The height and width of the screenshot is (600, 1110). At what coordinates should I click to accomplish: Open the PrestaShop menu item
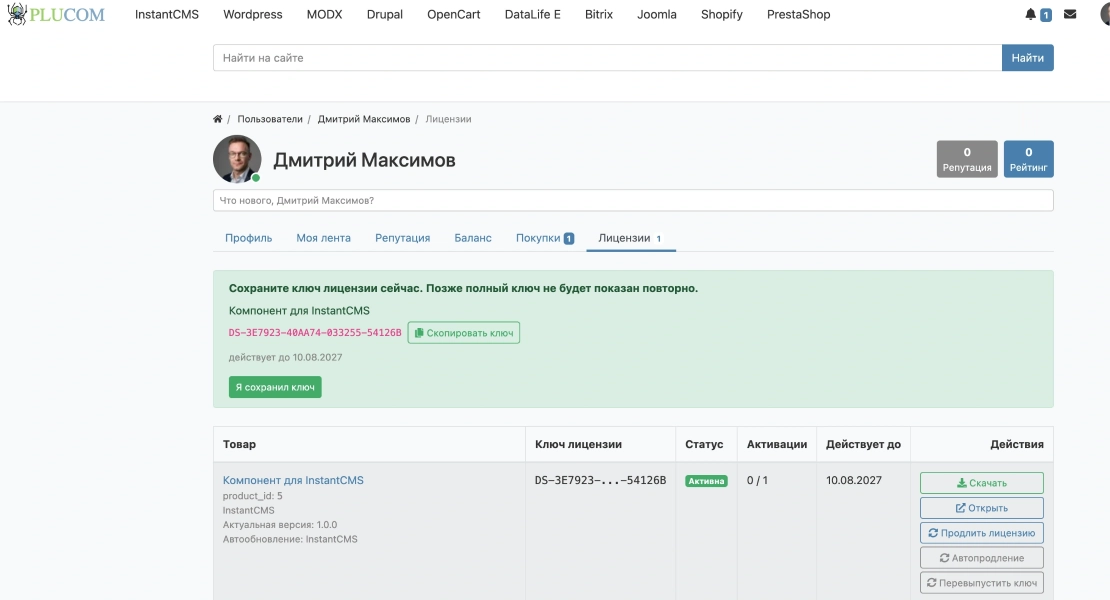[799, 14]
